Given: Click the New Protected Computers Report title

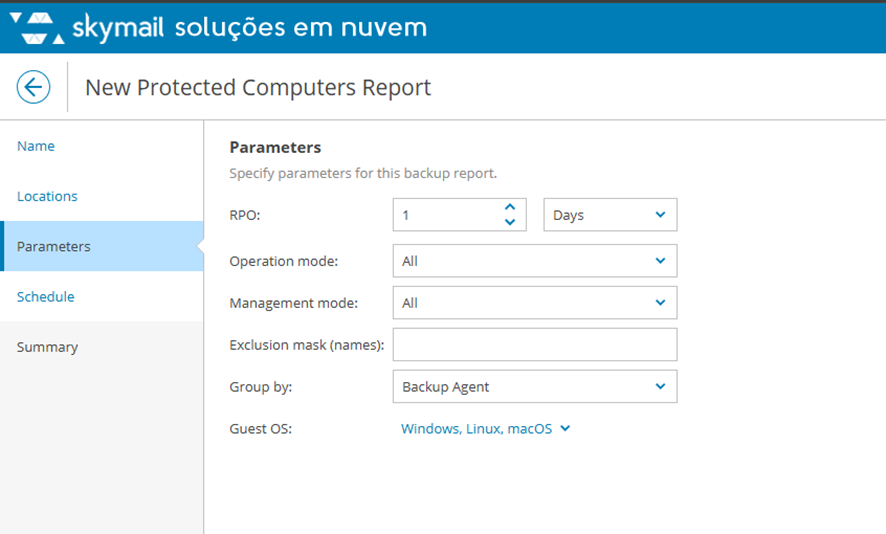Looking at the screenshot, I should tap(258, 88).
